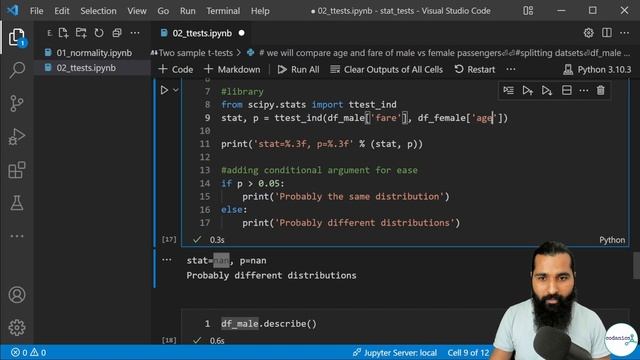This screenshot has height=360, width=640.
Task: Delete the cell with trash icon
Action: pyautogui.click(x=600, y=90)
